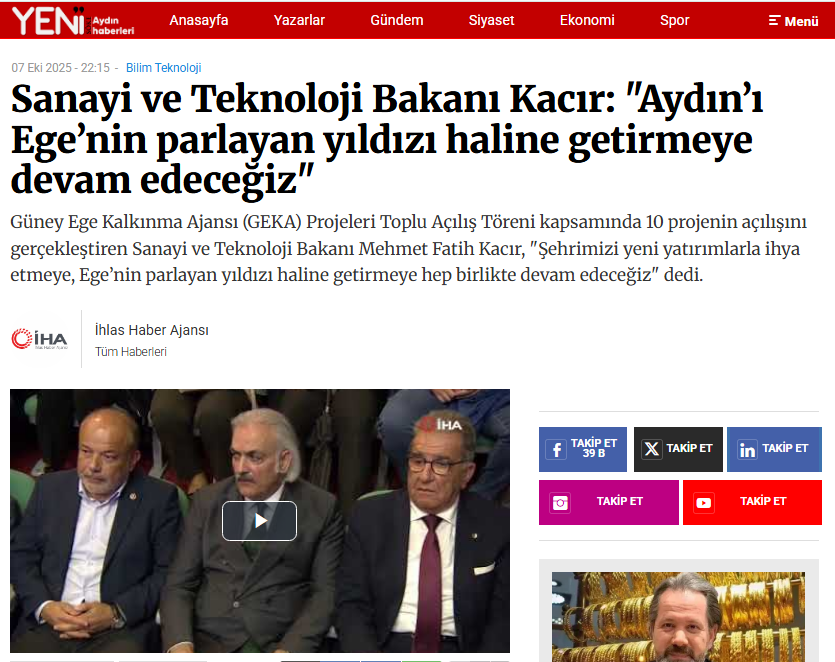View Tüm Haberleri from the agency

(131, 352)
